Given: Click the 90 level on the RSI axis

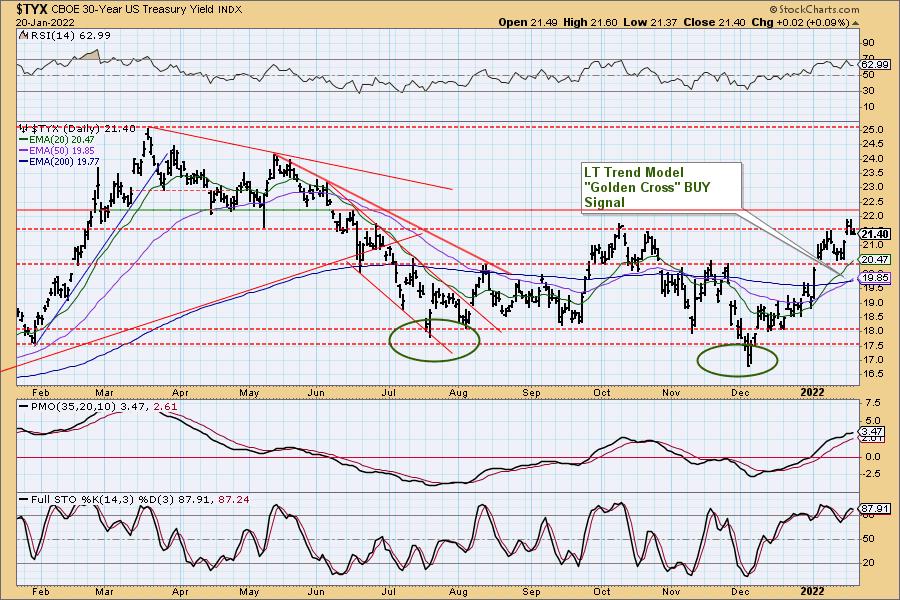Looking at the screenshot, I should point(868,43).
